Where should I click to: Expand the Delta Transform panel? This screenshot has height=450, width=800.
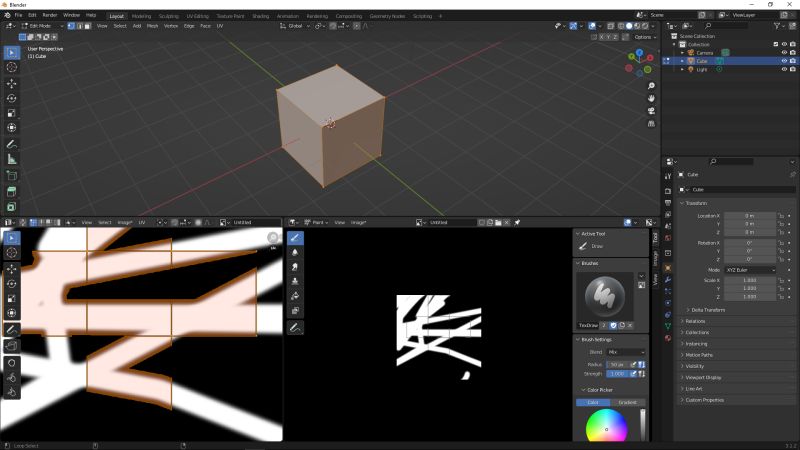click(706, 310)
